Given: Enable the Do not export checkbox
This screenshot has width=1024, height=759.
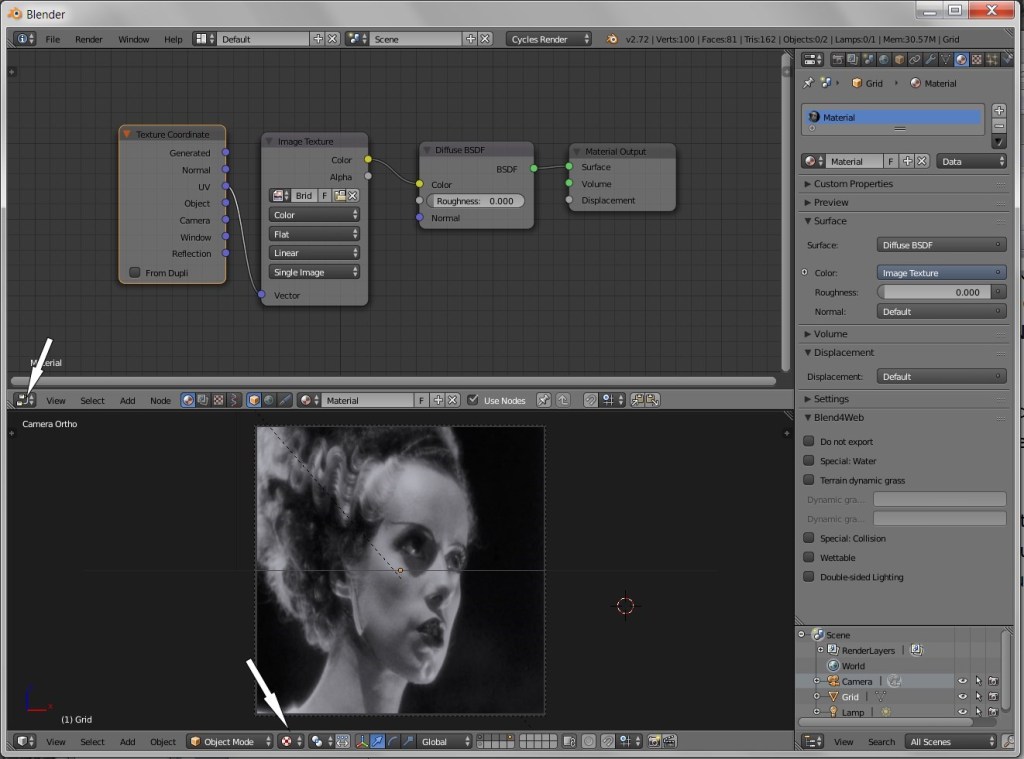Looking at the screenshot, I should click(x=810, y=441).
